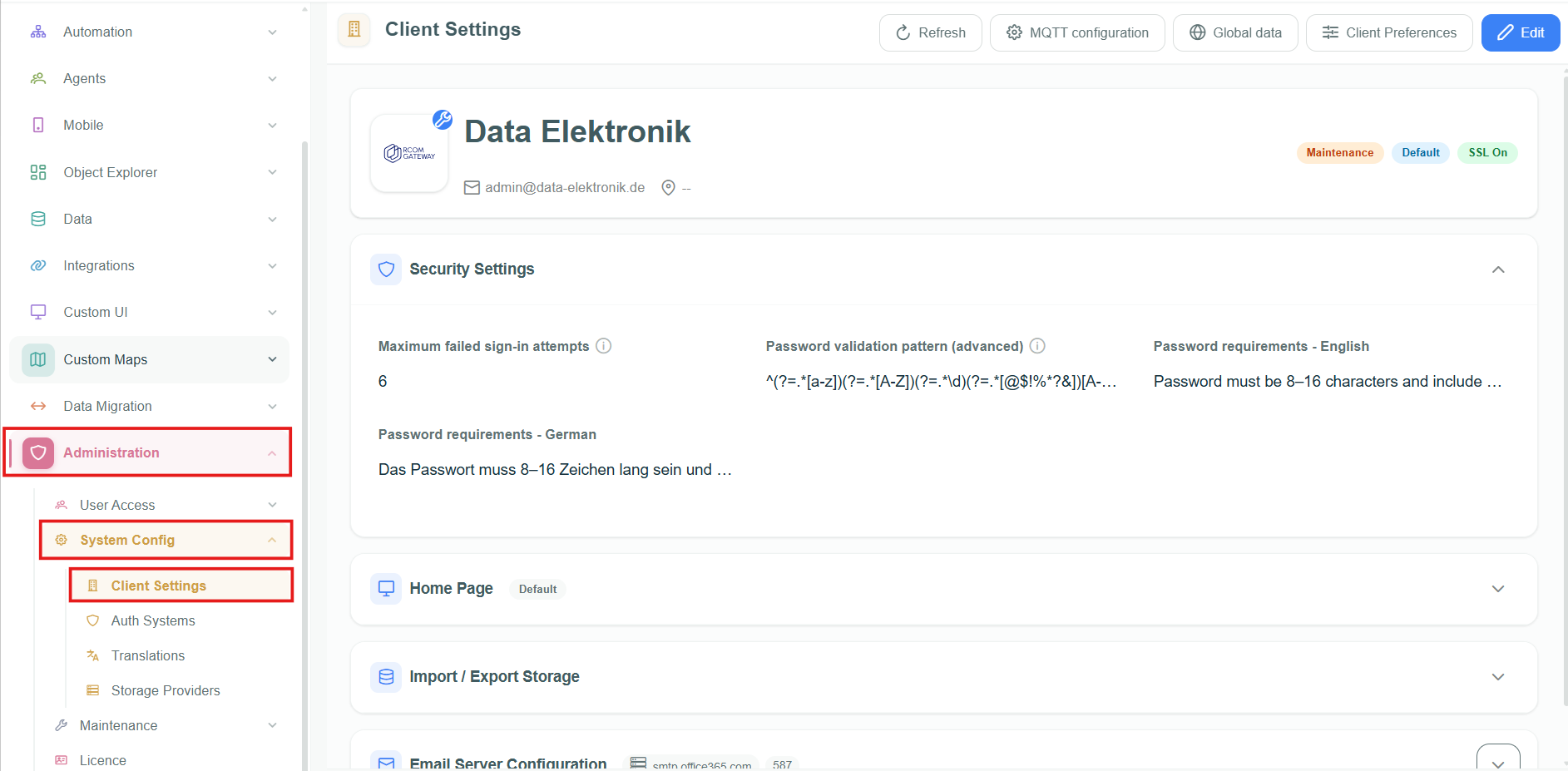
Task: Click the Import / Export Storage icon
Action: [x=386, y=677]
